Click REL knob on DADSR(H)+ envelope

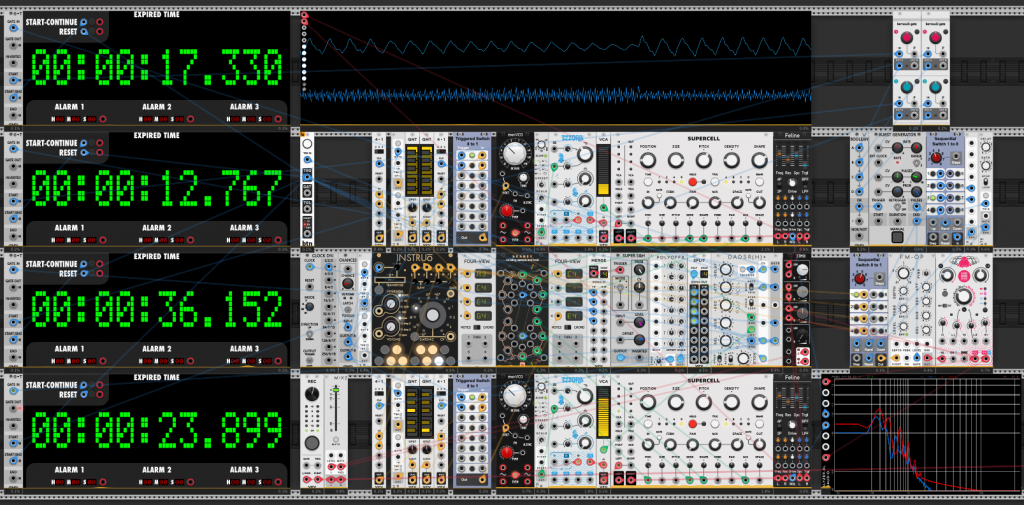click(726, 340)
